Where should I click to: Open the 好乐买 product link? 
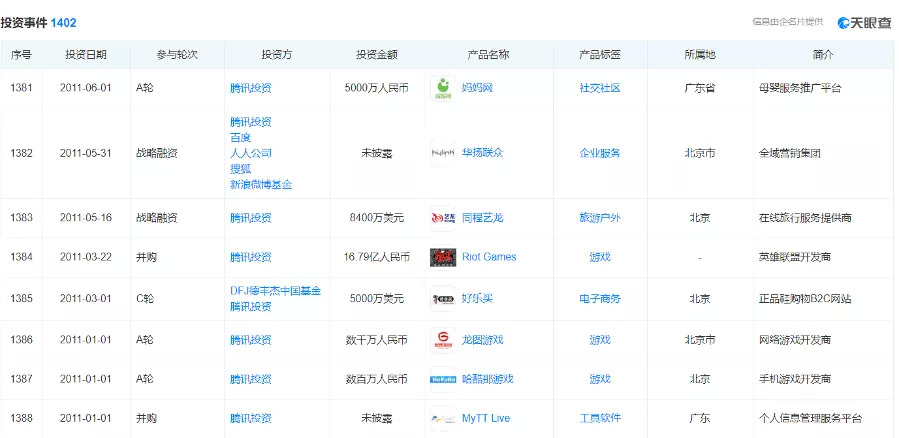pyautogui.click(x=477, y=299)
